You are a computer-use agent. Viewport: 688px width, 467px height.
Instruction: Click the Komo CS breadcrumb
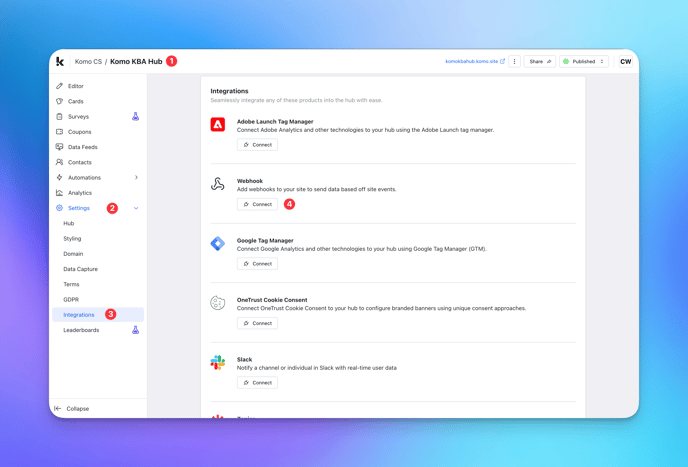click(x=88, y=61)
